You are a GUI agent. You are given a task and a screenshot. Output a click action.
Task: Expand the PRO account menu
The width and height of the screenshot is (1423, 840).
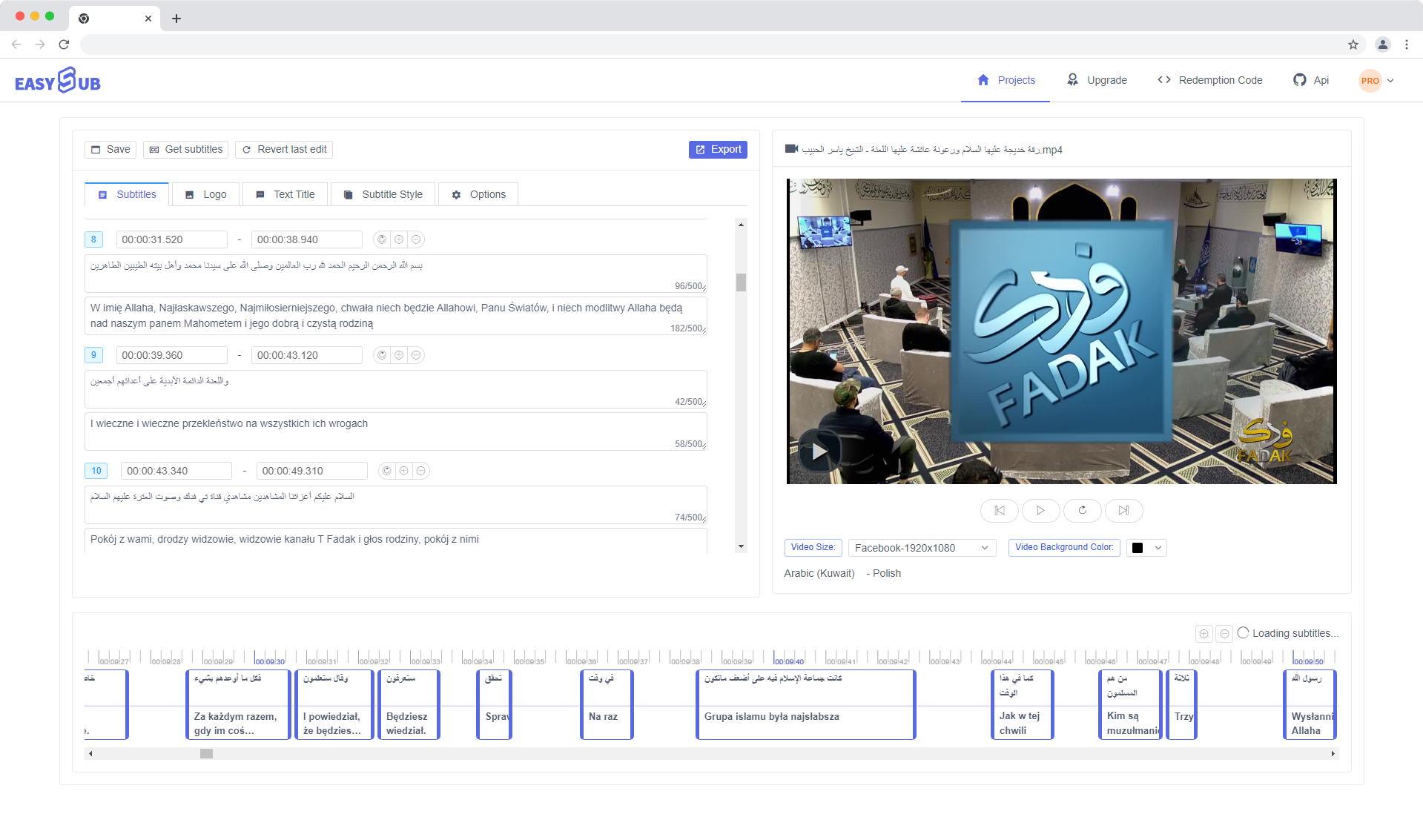coord(1376,81)
